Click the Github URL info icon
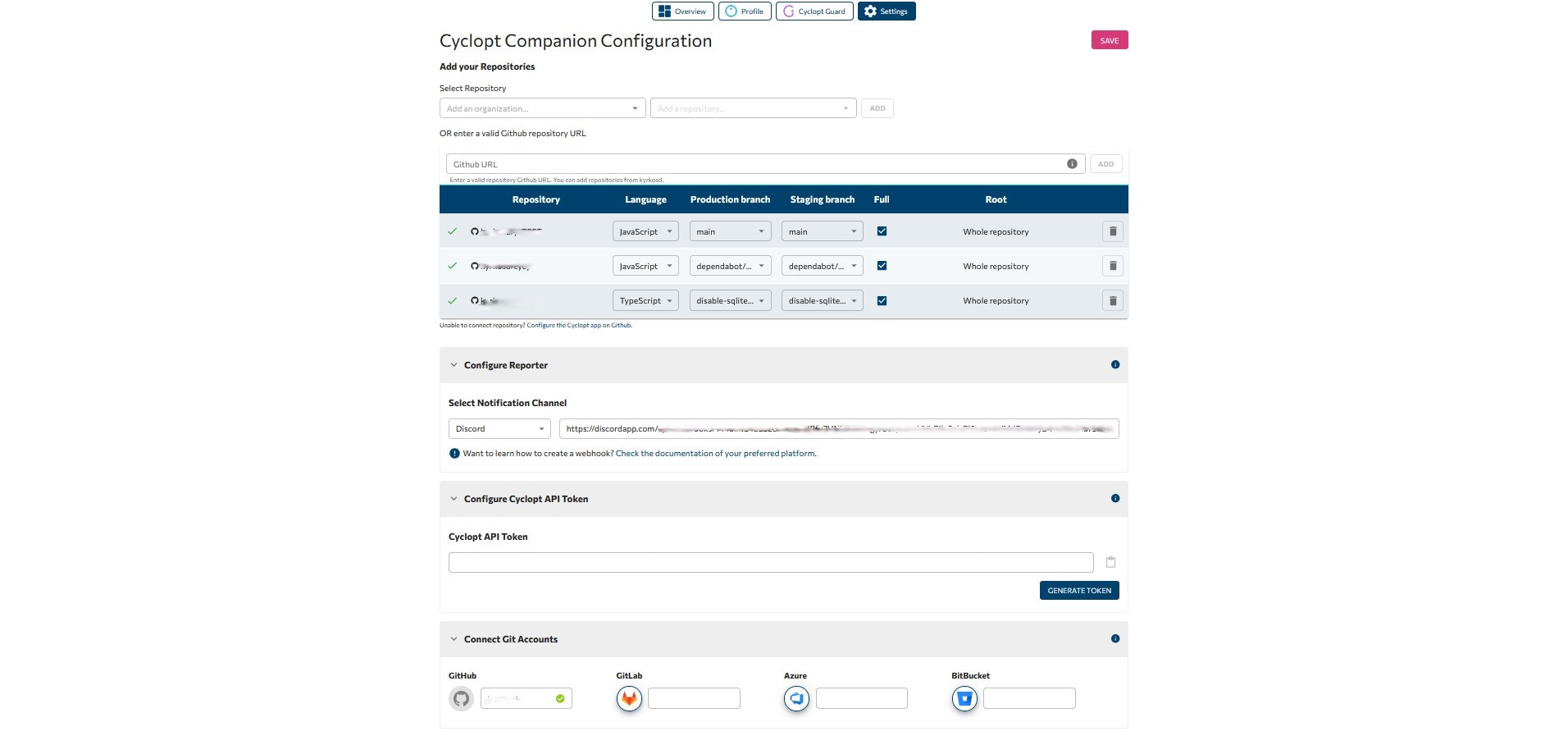This screenshot has width=1568, height=745. pos(1071,163)
